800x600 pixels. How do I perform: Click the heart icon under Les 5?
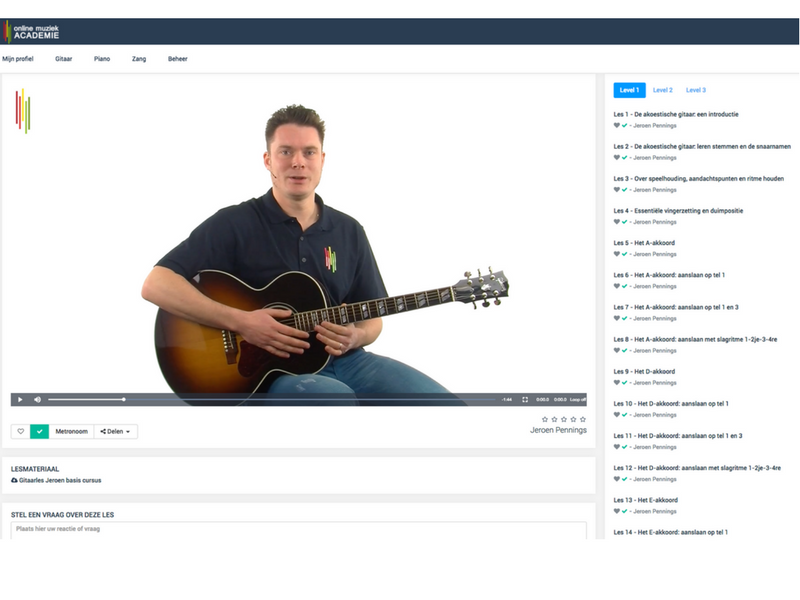pos(617,254)
